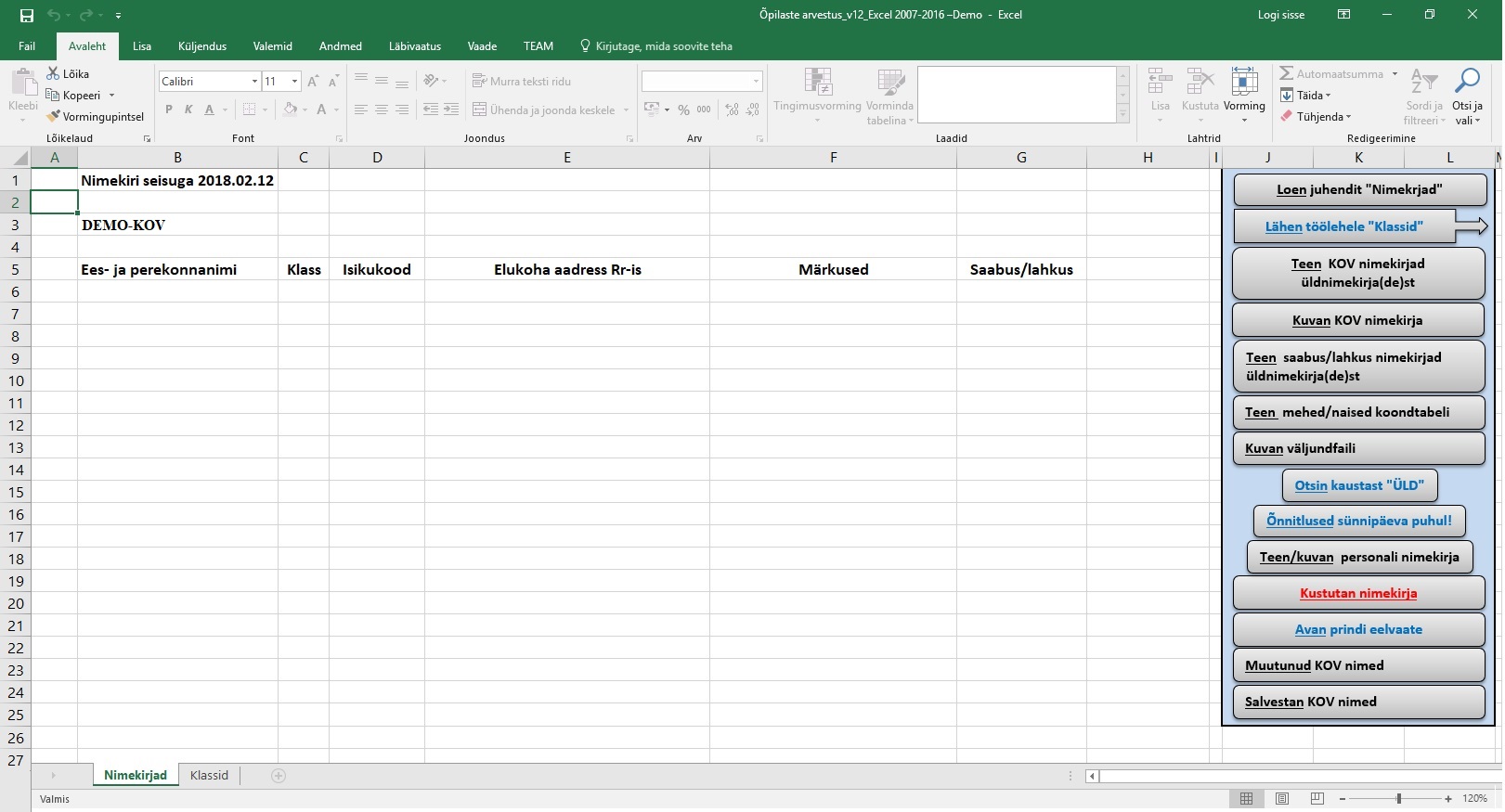Screen dimensions: 1505x812
Task: Click Avan prindi eelvaate button
Action: click(1358, 629)
